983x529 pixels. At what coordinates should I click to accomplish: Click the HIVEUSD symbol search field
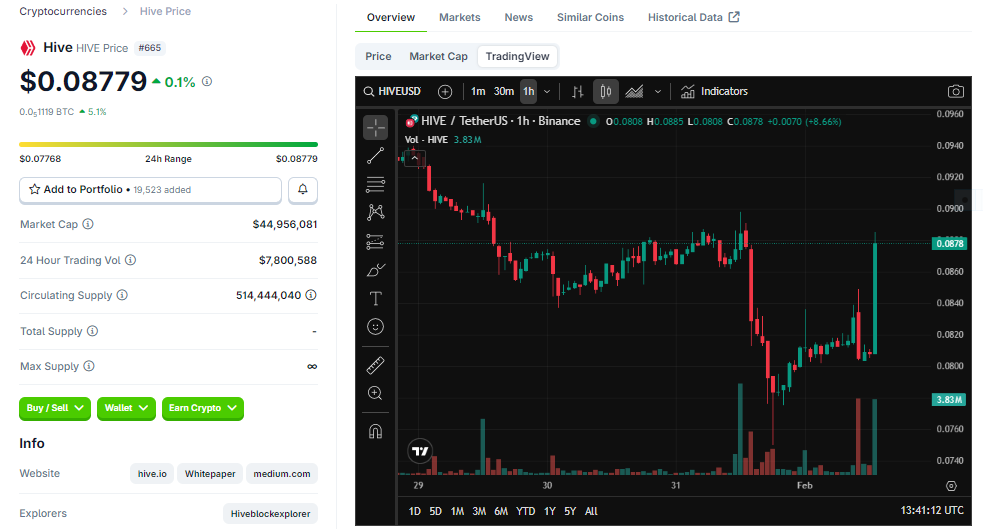[x=392, y=91]
